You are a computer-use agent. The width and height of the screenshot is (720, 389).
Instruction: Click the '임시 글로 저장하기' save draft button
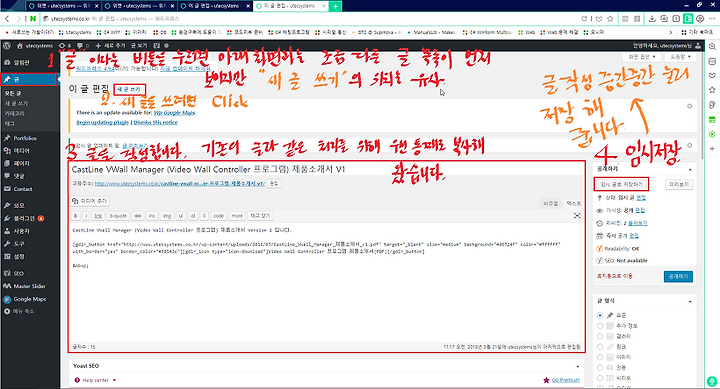pyautogui.click(x=621, y=185)
